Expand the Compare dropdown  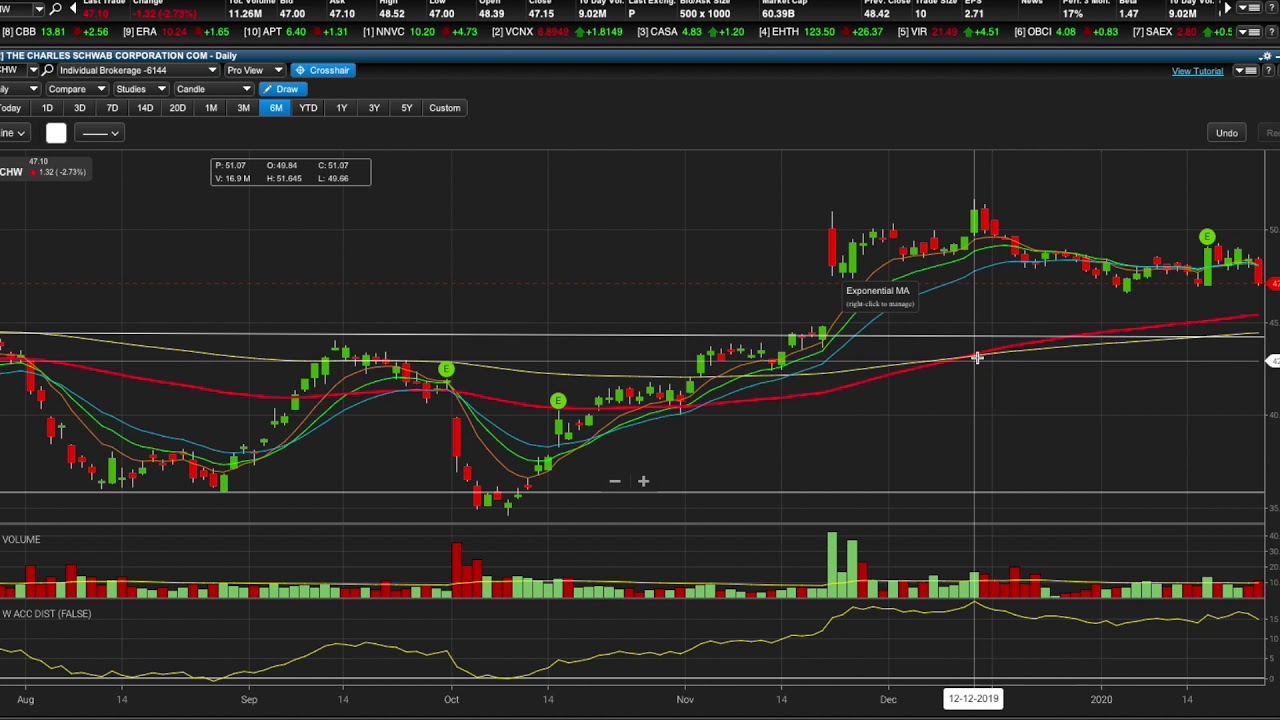[75, 89]
